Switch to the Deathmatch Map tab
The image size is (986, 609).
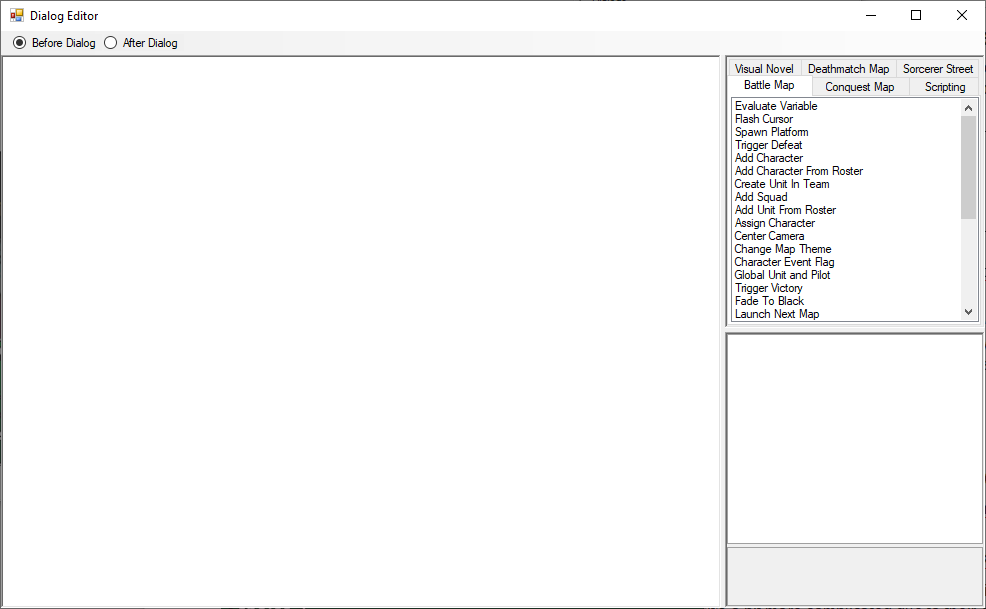848,69
